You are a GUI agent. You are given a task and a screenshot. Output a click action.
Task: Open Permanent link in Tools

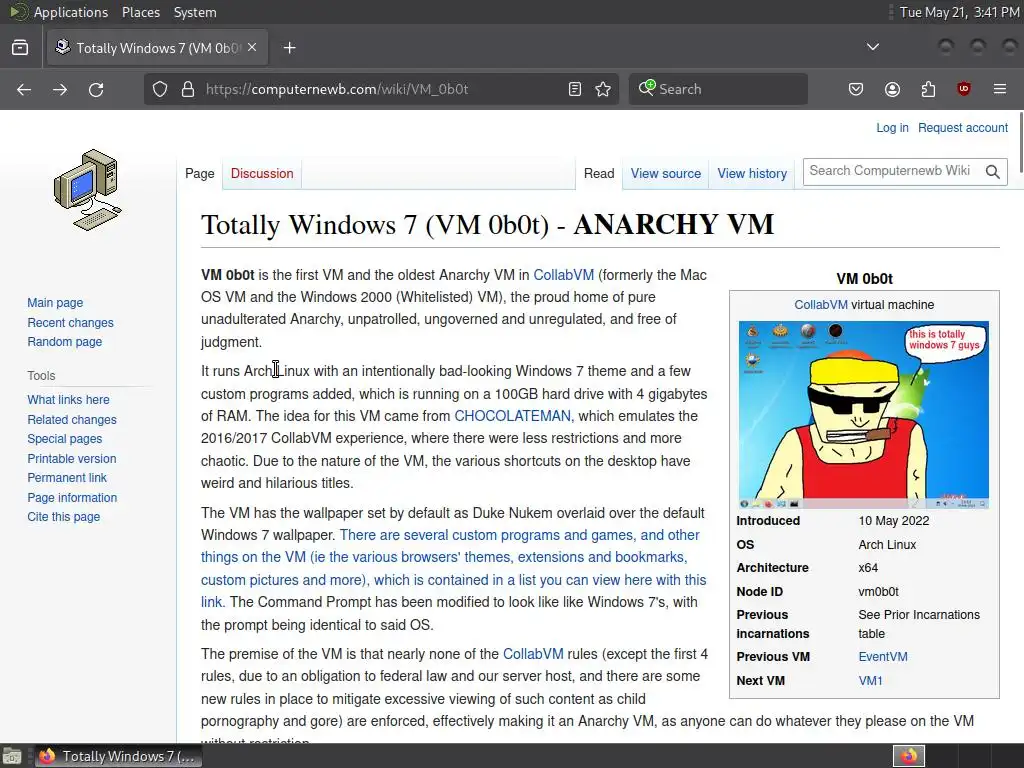click(67, 478)
